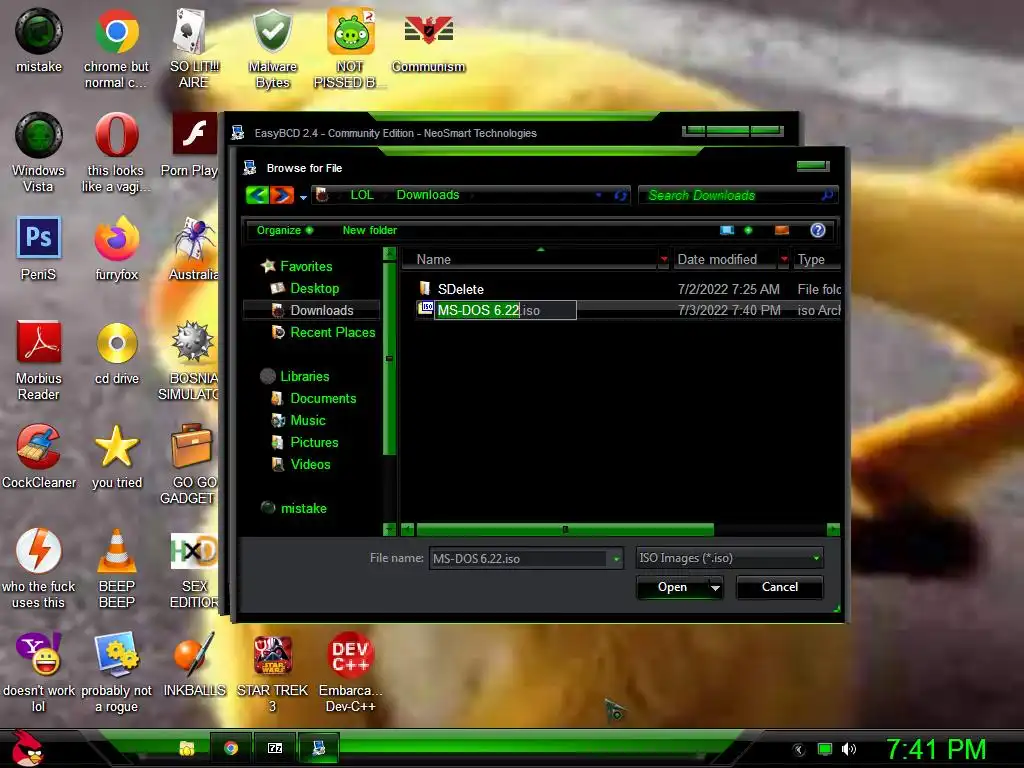Open the 'you tried' star icon
This screenshot has width=1024, height=768.
coord(116,456)
